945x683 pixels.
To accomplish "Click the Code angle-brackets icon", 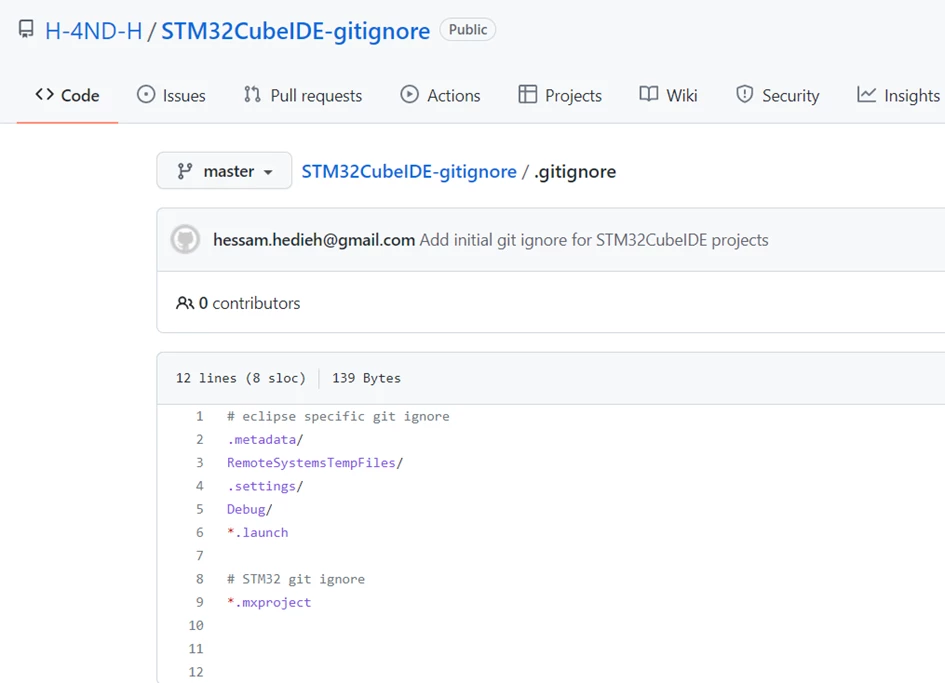I will click(45, 95).
